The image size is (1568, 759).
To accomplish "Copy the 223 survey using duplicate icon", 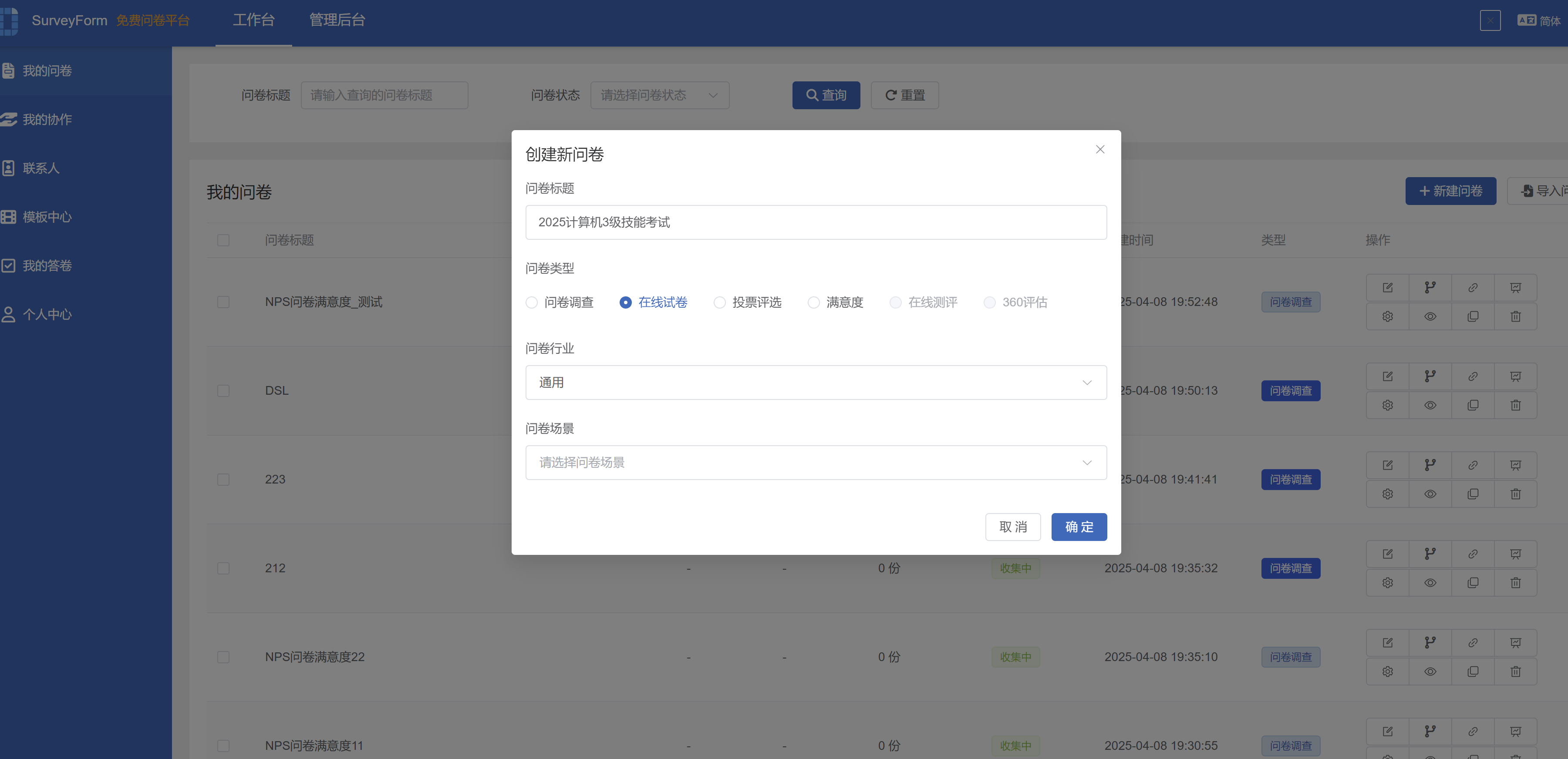I will pyautogui.click(x=1473, y=494).
